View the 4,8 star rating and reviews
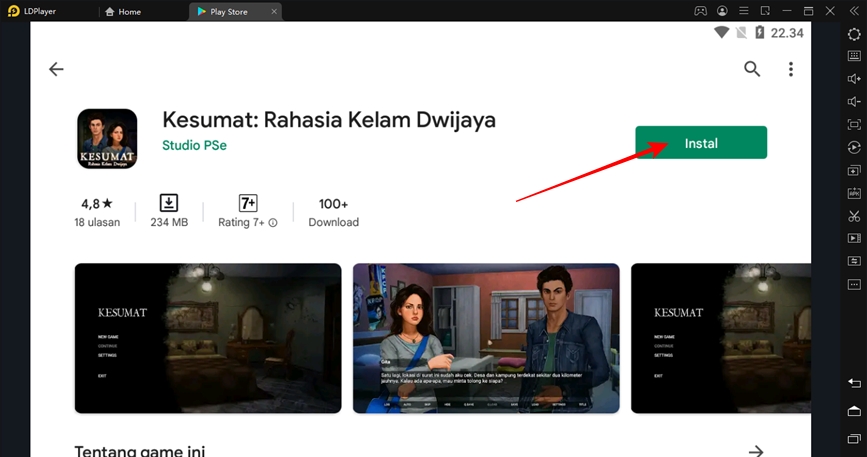The image size is (867, 457). tap(97, 212)
